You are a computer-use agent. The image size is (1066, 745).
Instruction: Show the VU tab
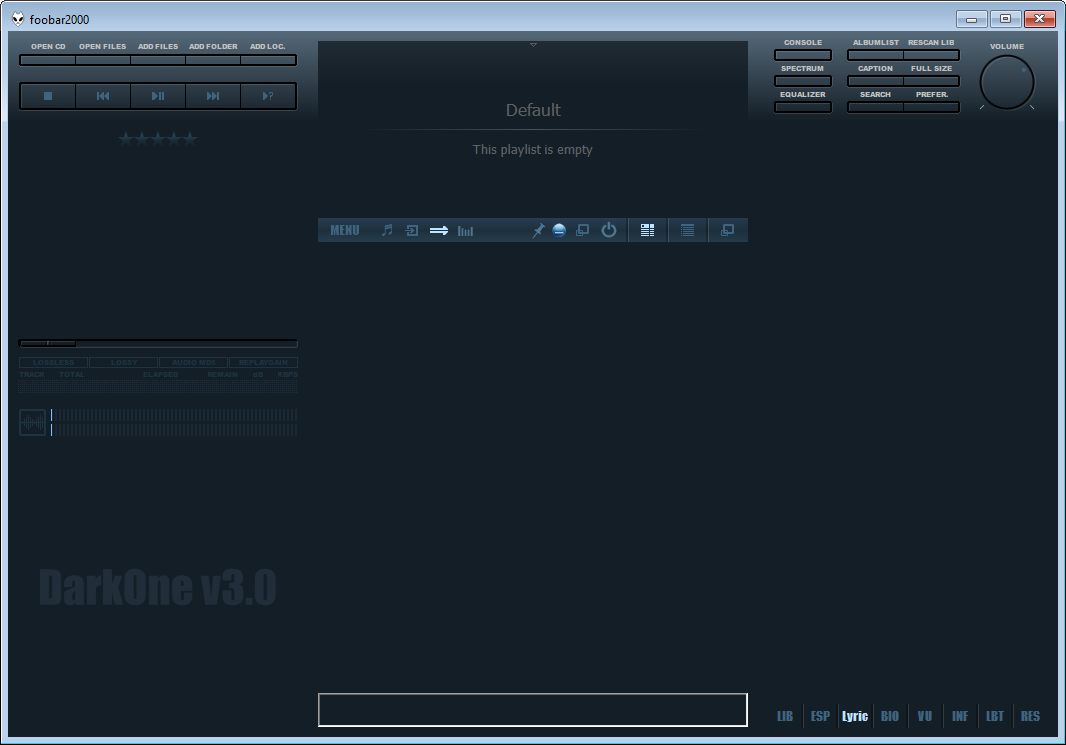click(925, 716)
